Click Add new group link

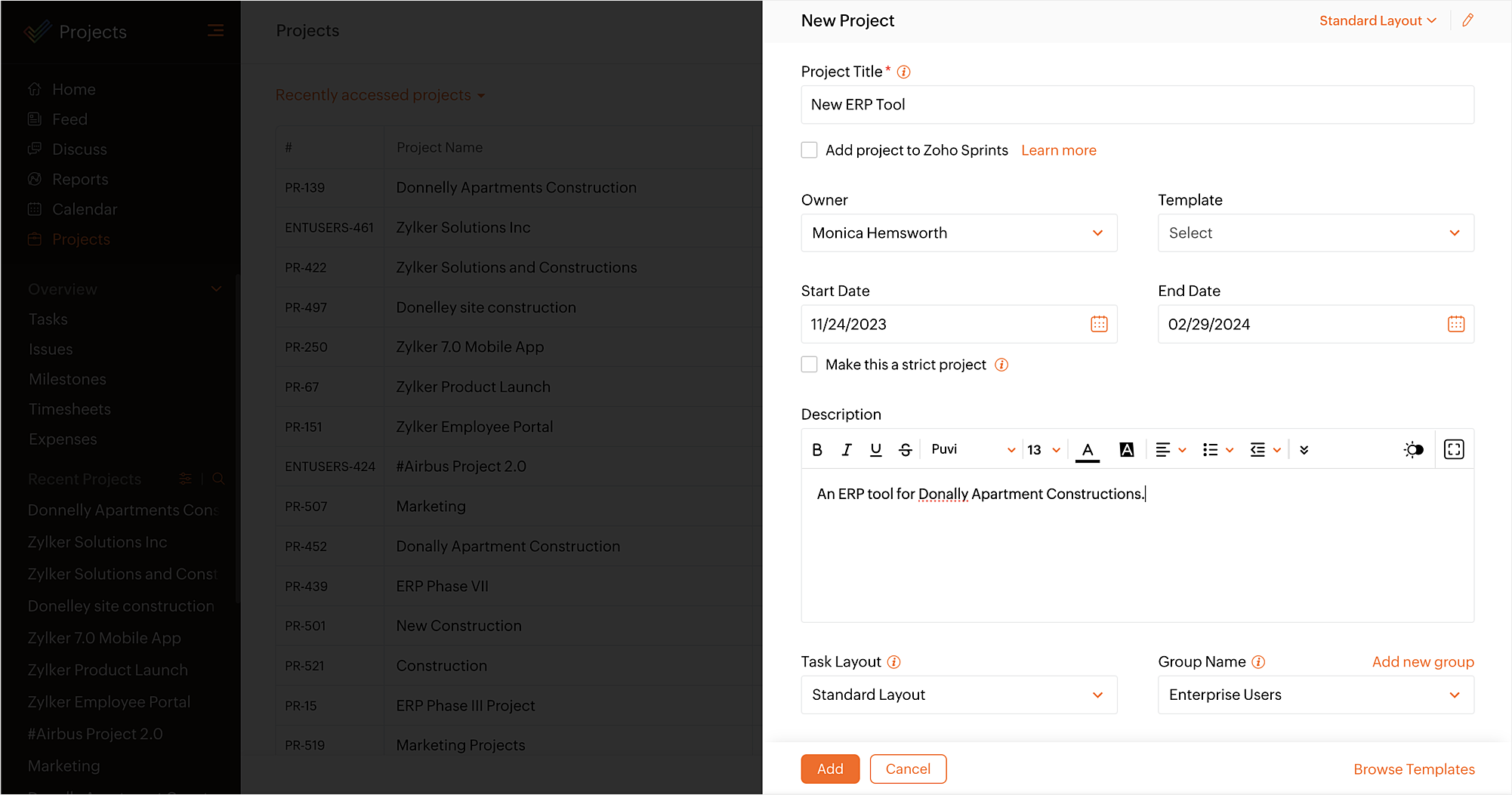click(x=1423, y=662)
